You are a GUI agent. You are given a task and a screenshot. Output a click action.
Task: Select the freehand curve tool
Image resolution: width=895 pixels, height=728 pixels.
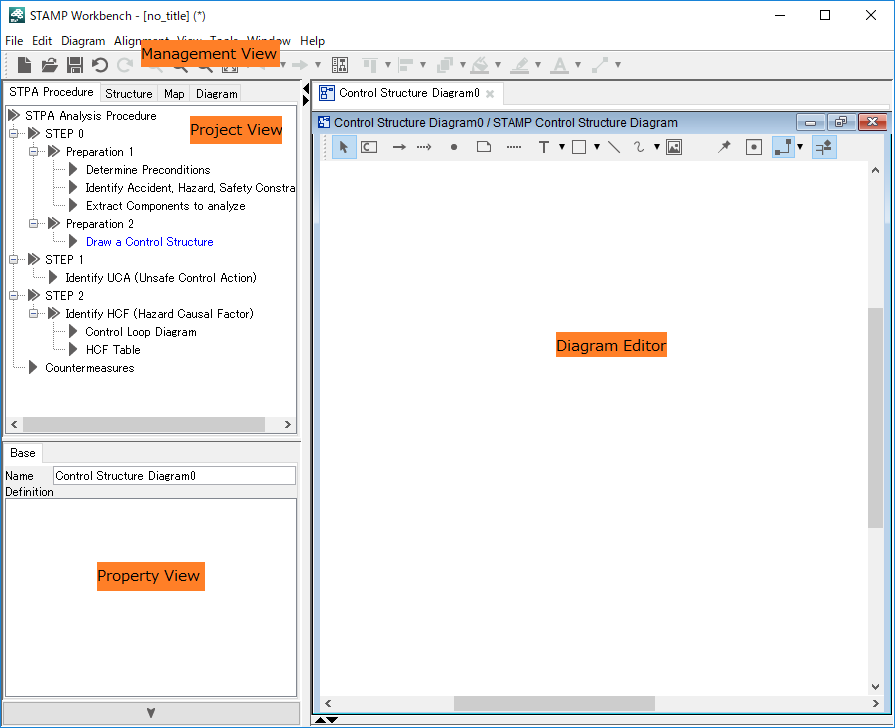pyautogui.click(x=639, y=147)
